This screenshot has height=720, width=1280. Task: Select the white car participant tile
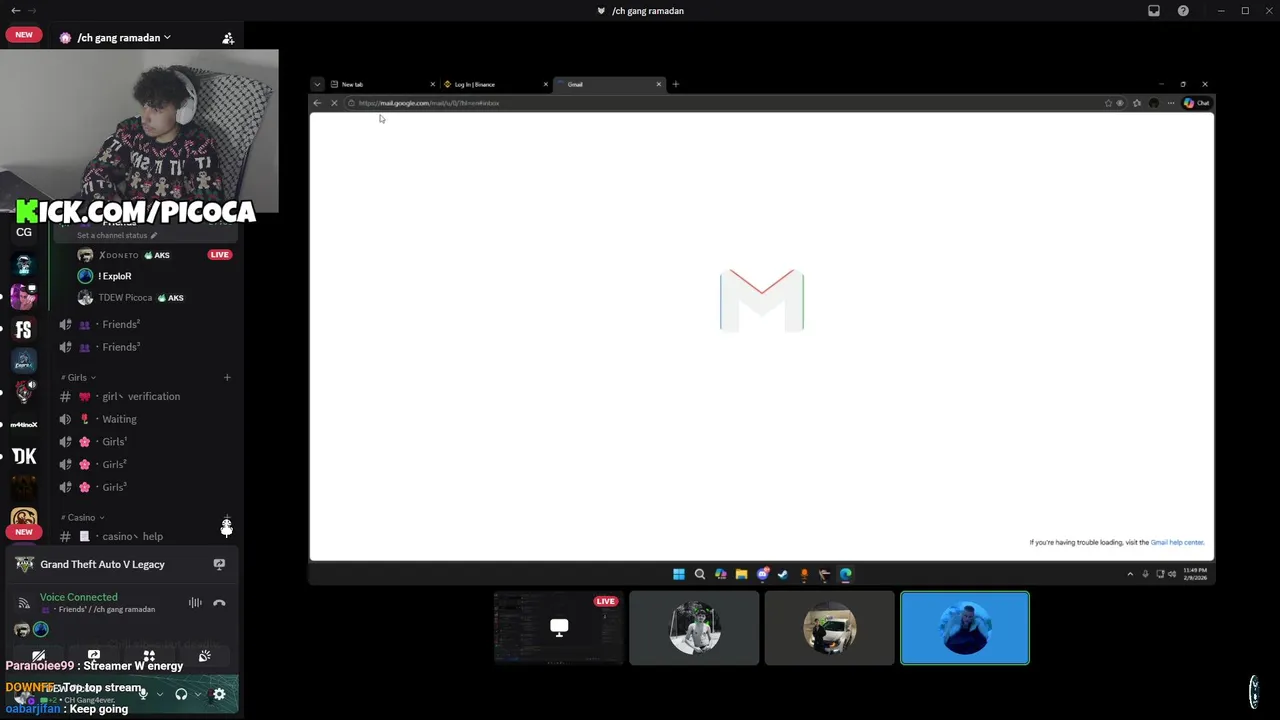pos(829,628)
